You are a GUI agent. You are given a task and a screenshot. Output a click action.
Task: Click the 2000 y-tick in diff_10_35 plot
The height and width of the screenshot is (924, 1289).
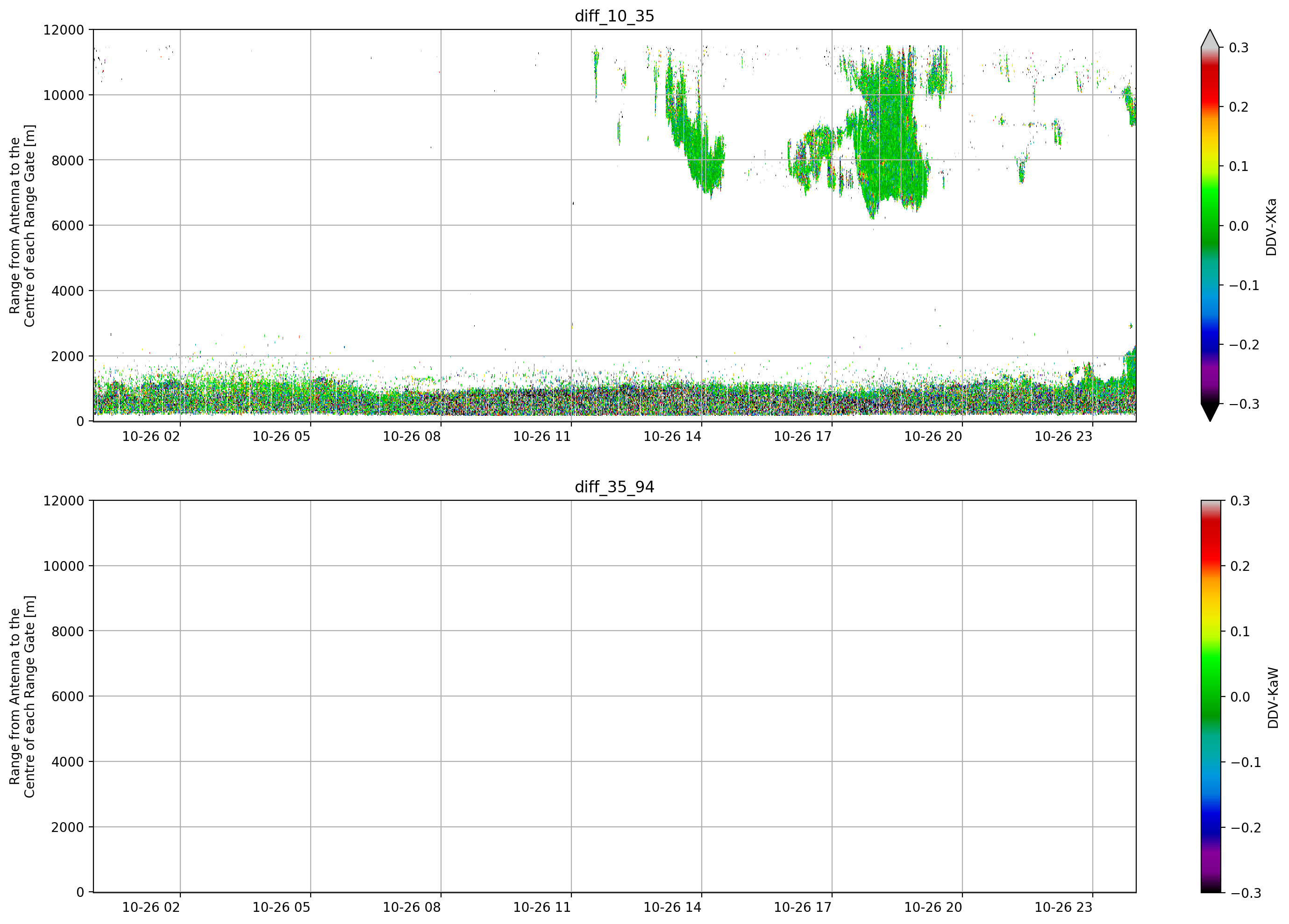[68, 356]
